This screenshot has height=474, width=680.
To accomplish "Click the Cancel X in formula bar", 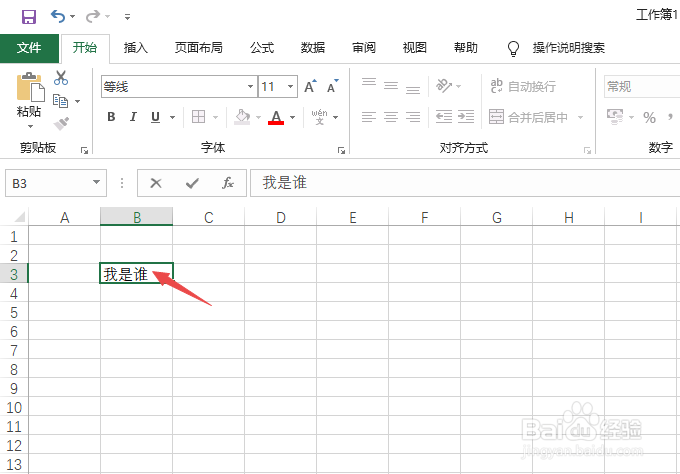I will click(156, 183).
